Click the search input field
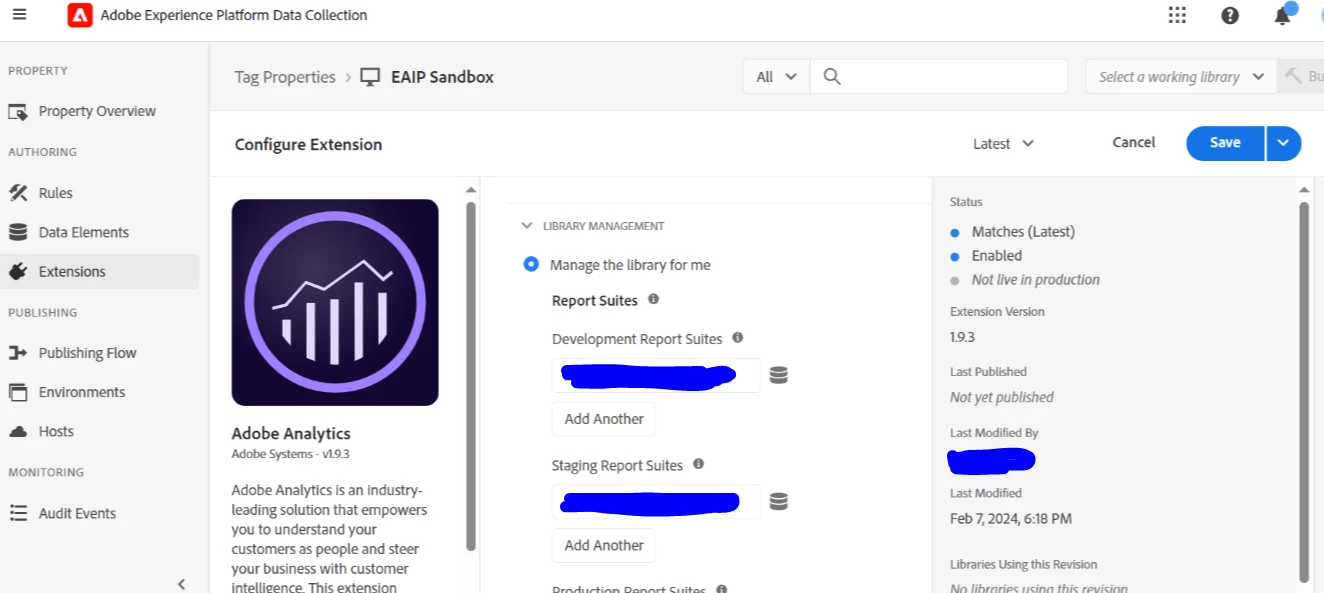 pyautogui.click(x=938, y=77)
